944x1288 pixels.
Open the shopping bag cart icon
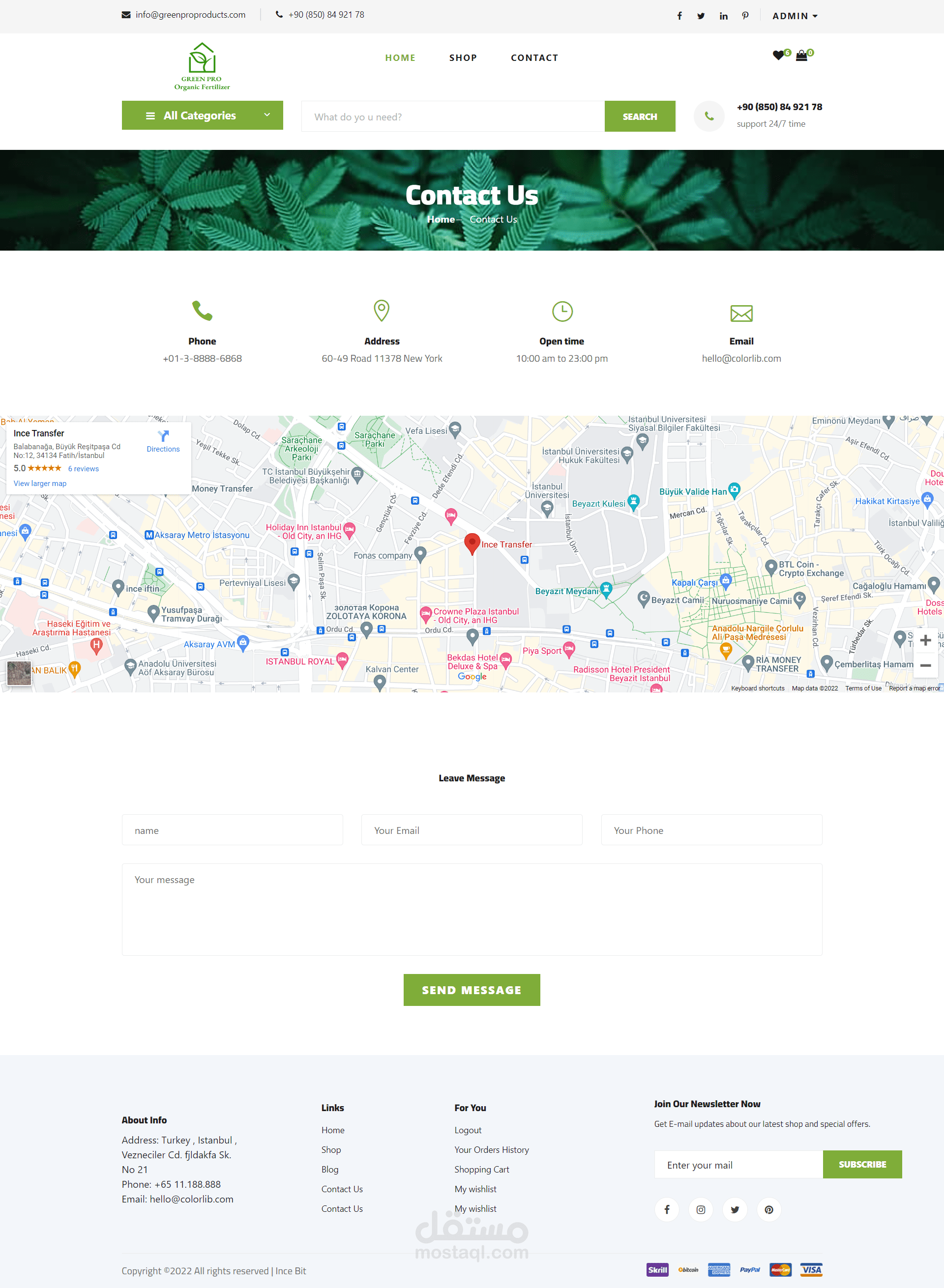[x=802, y=56]
